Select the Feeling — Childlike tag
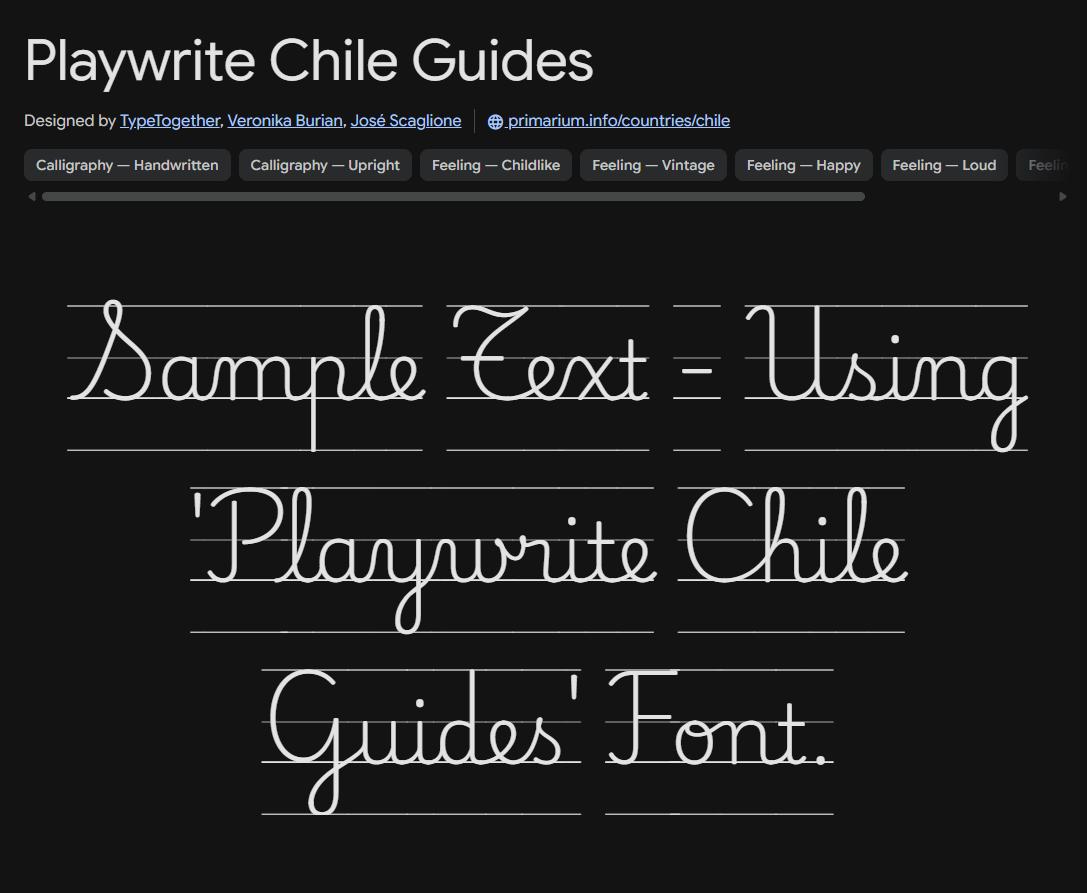Viewport: 1087px width, 893px height. (x=496, y=165)
